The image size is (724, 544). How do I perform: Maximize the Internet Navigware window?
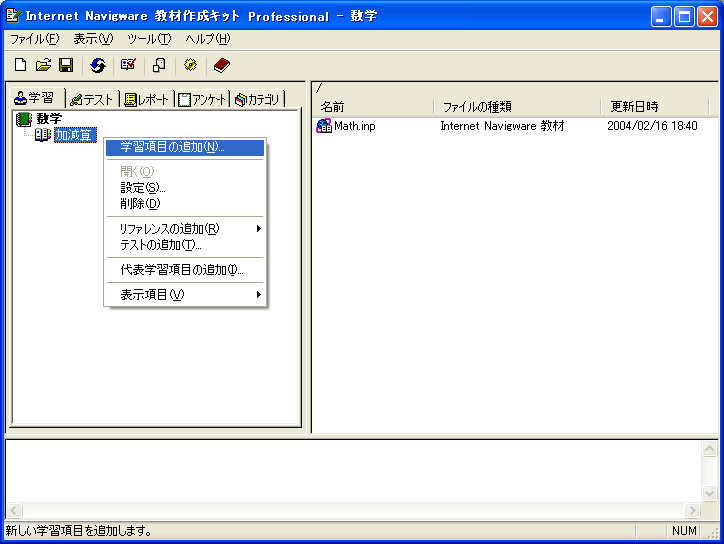[684, 17]
